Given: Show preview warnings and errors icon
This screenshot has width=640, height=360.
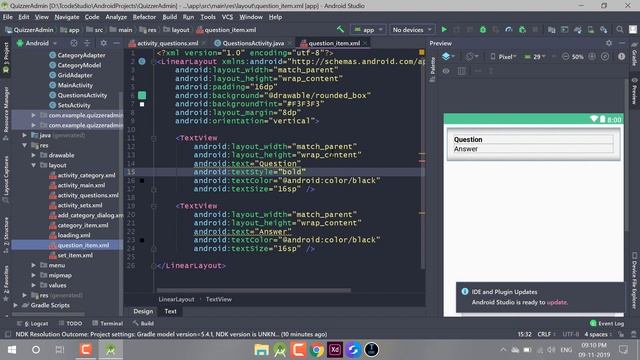Looking at the screenshot, I should pyautogui.click(x=621, y=57).
